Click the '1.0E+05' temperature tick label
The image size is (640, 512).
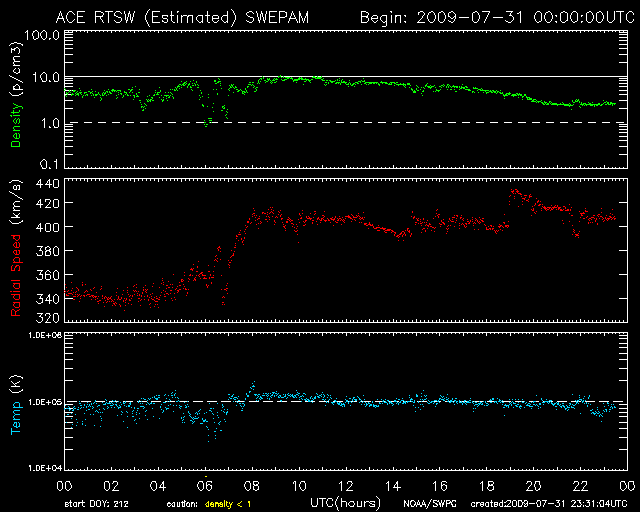(45, 402)
